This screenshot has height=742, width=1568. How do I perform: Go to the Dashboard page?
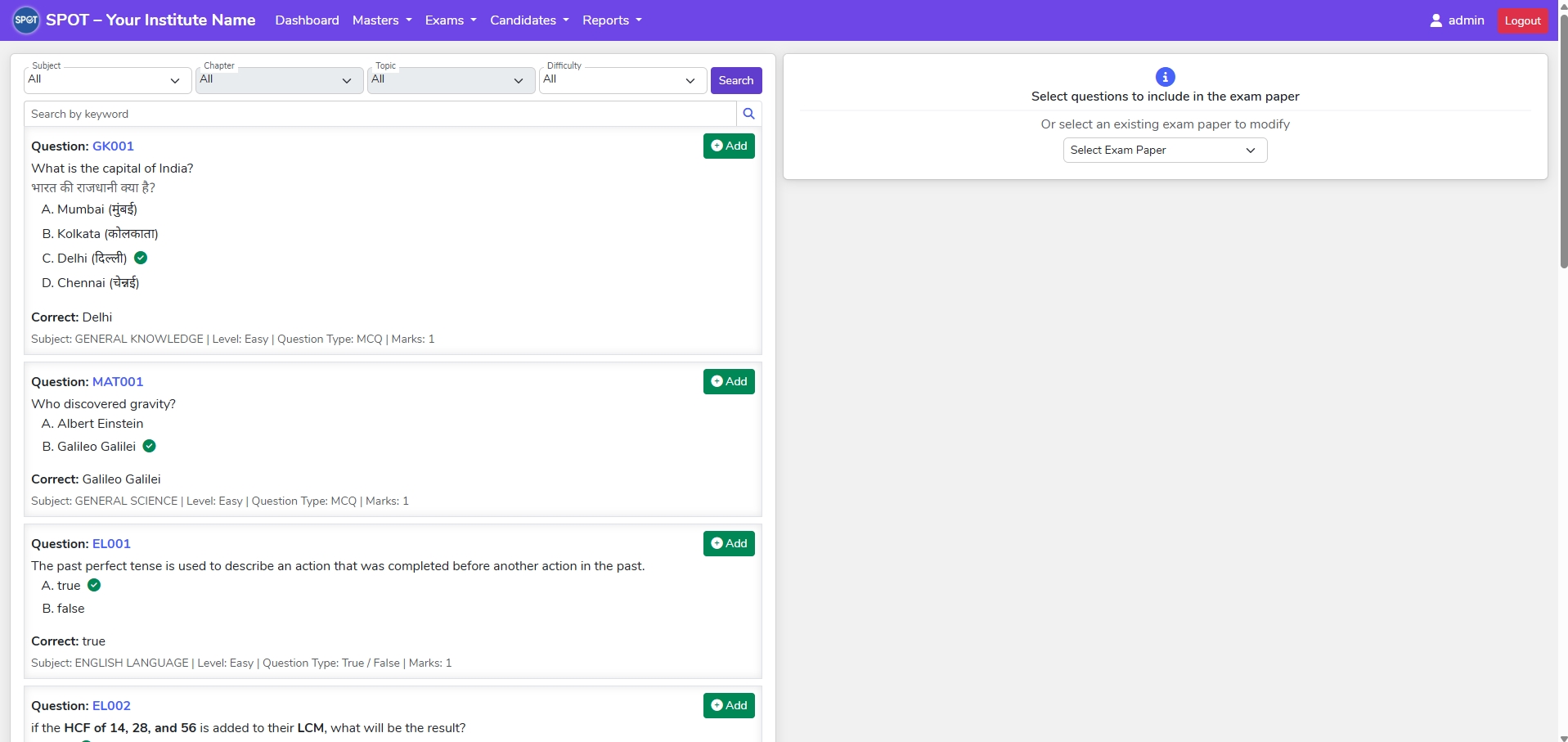[x=307, y=20]
